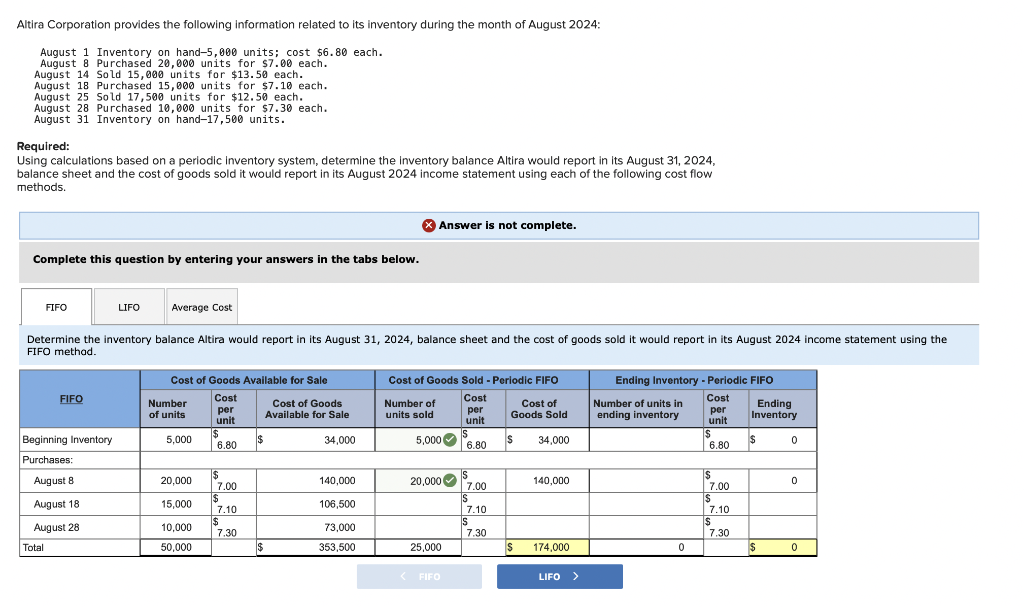Click August 28 units in ending inventory cell

coord(647,527)
